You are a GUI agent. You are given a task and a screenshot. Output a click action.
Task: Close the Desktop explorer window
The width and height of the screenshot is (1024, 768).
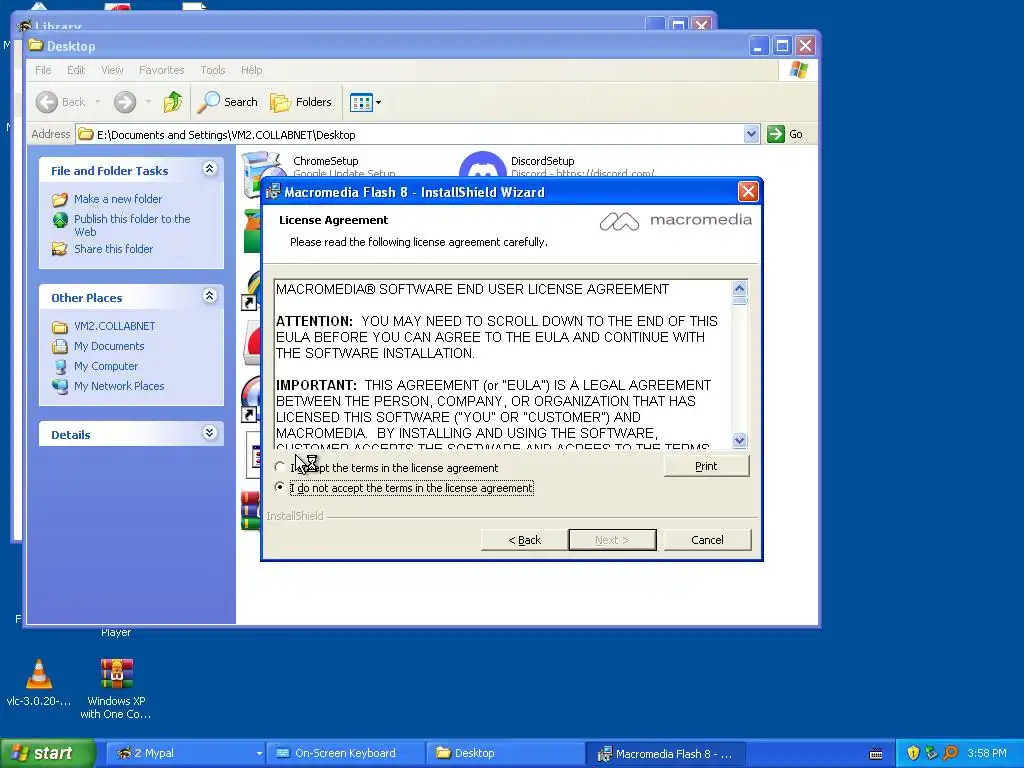coord(805,46)
